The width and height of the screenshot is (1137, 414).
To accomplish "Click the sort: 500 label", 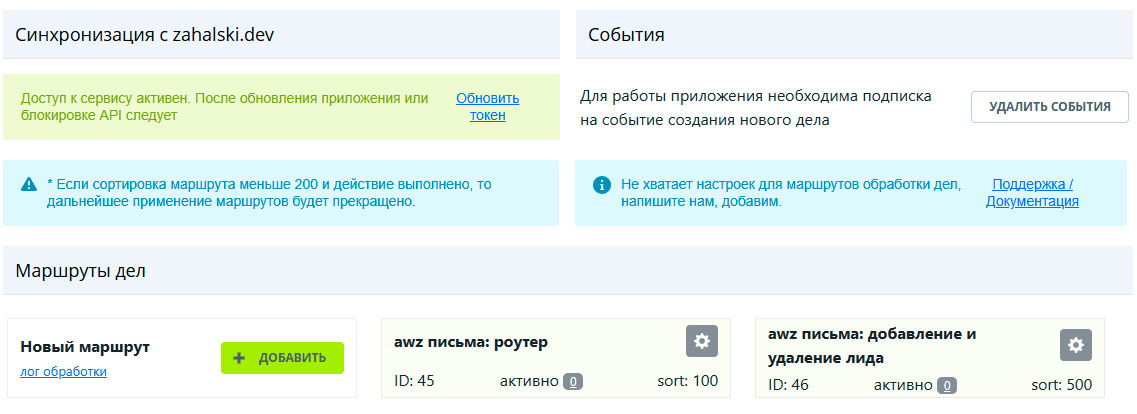I will pyautogui.click(x=1061, y=385).
